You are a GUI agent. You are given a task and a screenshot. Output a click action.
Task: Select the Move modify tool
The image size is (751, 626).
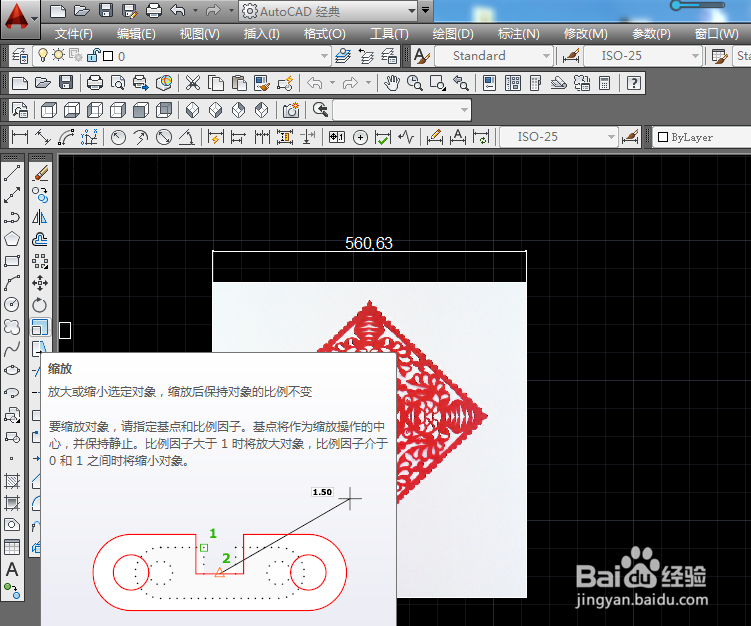40,283
